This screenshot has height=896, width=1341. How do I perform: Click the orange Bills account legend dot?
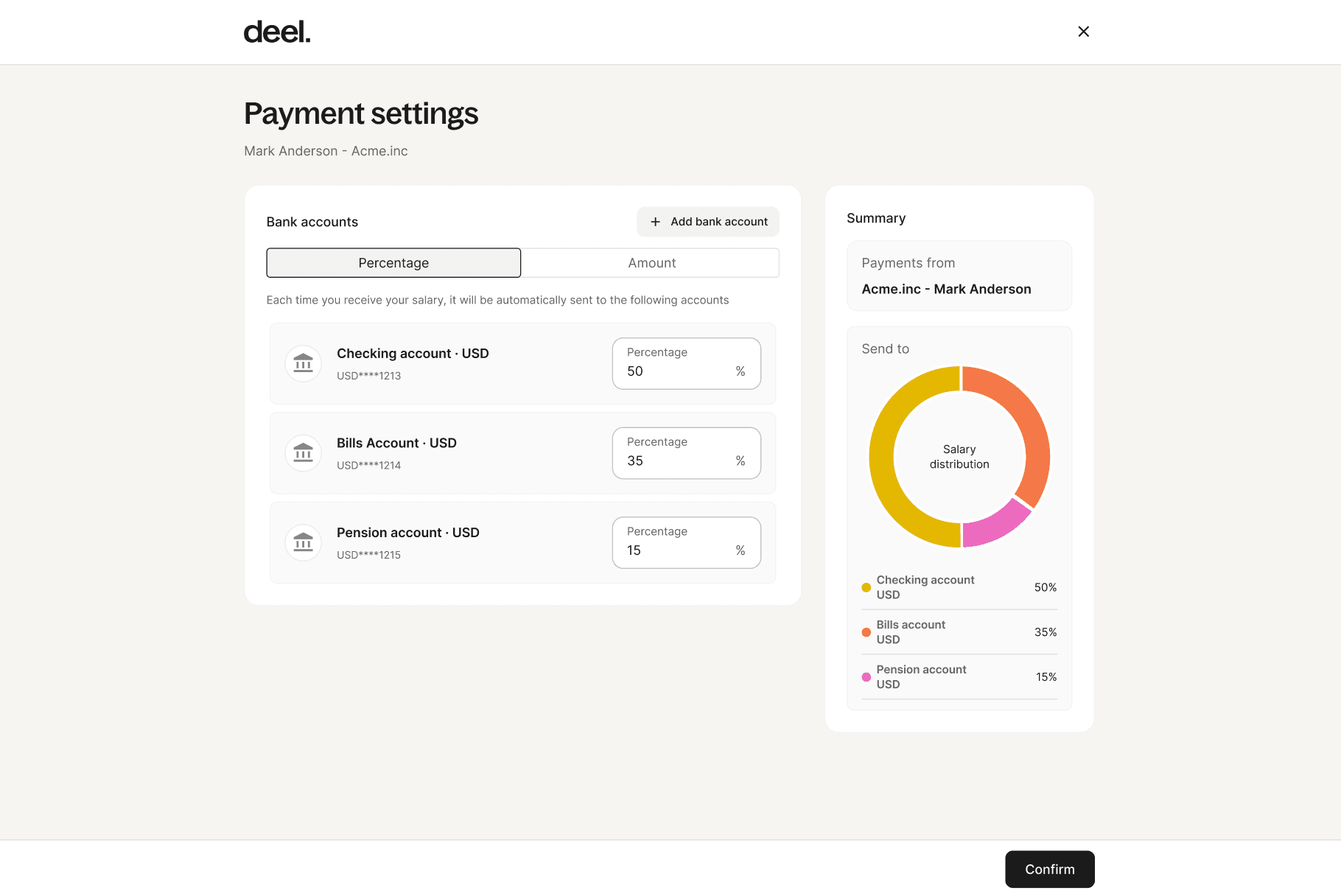pos(866,632)
